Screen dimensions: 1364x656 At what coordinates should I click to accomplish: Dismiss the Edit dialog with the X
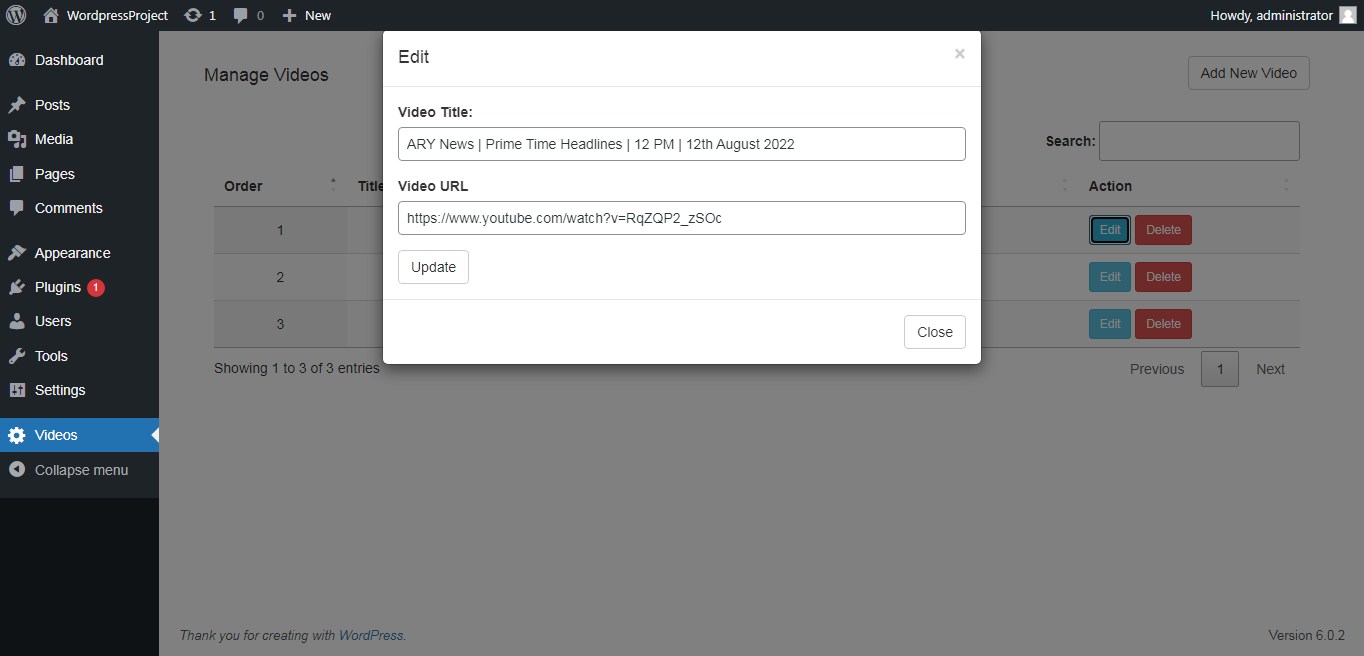pyautogui.click(x=959, y=54)
